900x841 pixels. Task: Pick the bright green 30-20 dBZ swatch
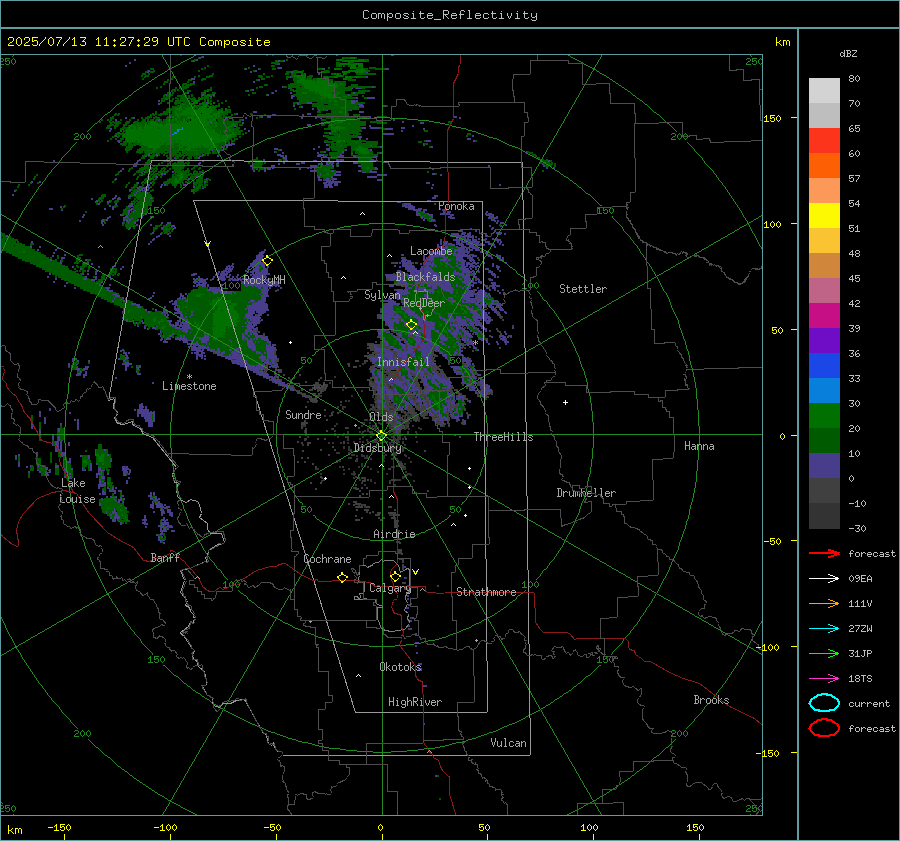pyautogui.click(x=824, y=416)
